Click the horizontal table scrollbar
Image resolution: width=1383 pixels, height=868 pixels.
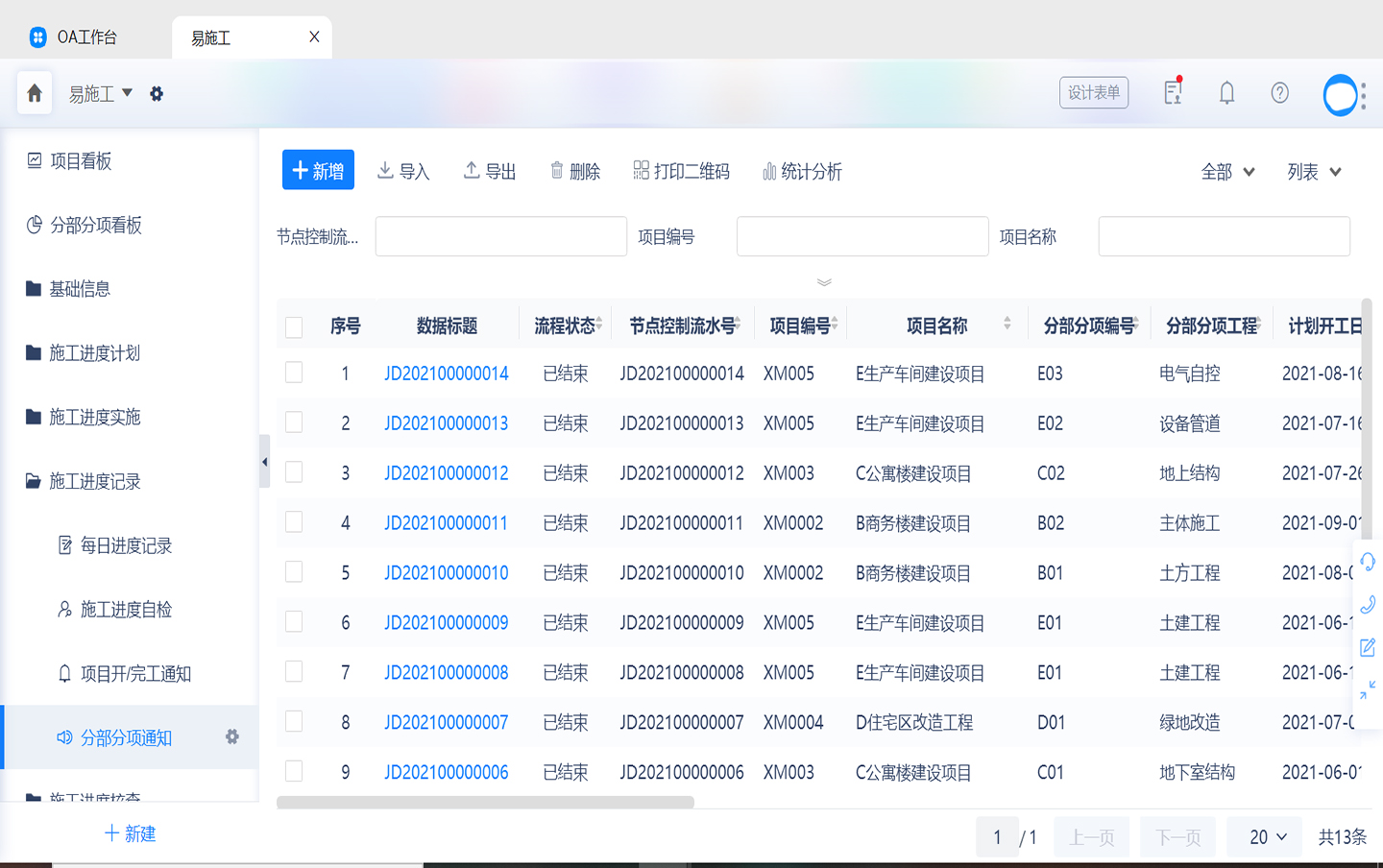pyautogui.click(x=485, y=802)
